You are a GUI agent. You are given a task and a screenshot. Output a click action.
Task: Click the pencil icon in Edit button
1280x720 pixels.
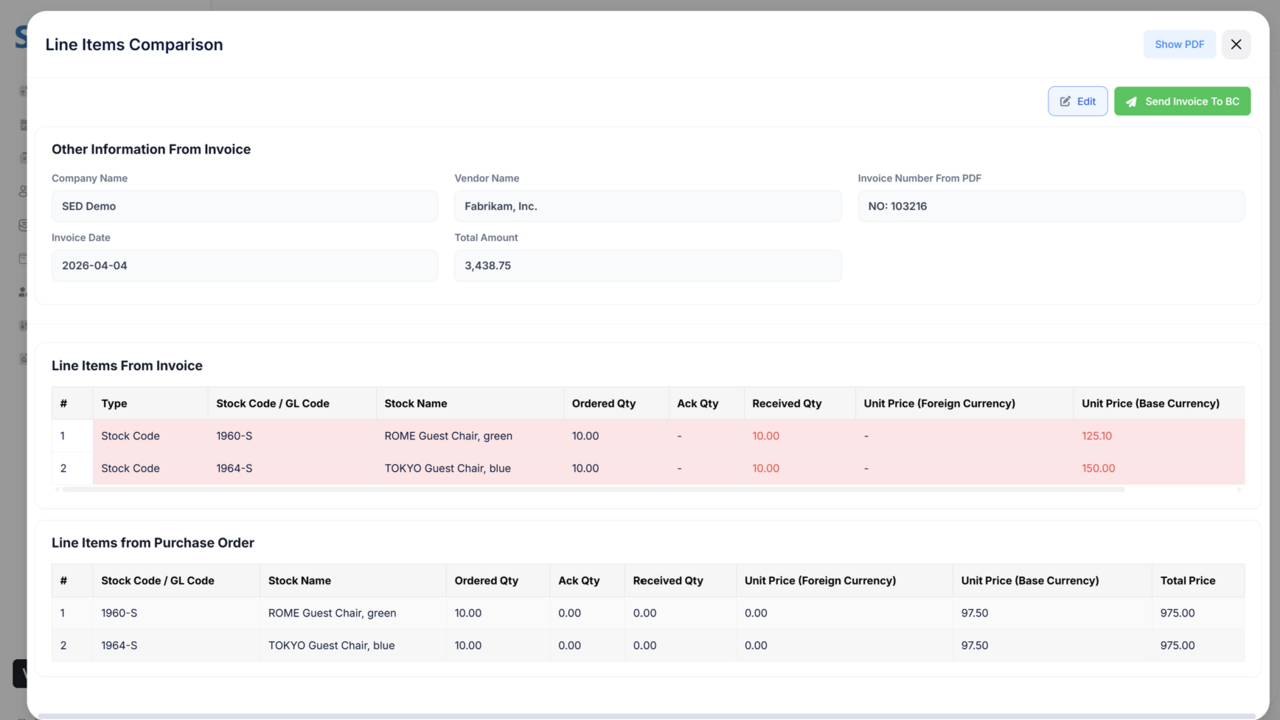coord(1065,101)
